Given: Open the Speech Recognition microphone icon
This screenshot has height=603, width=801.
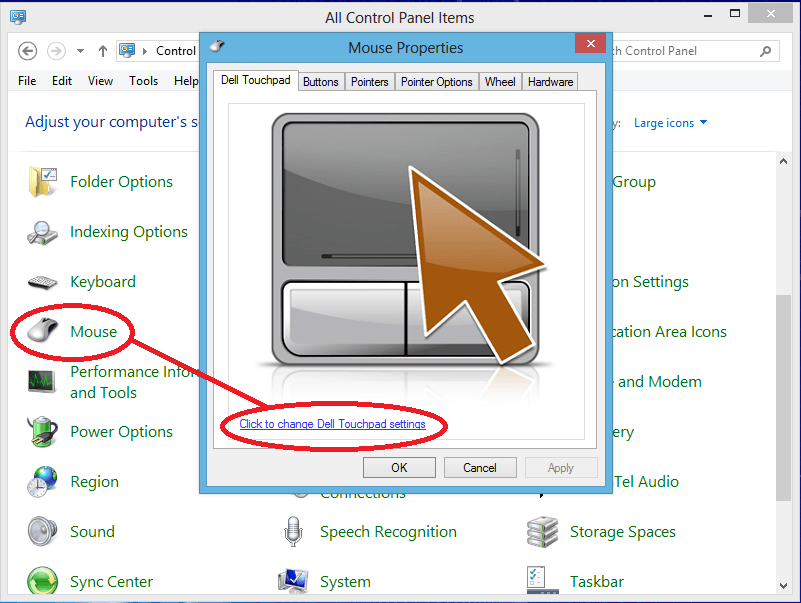Looking at the screenshot, I should pyautogui.click(x=293, y=532).
